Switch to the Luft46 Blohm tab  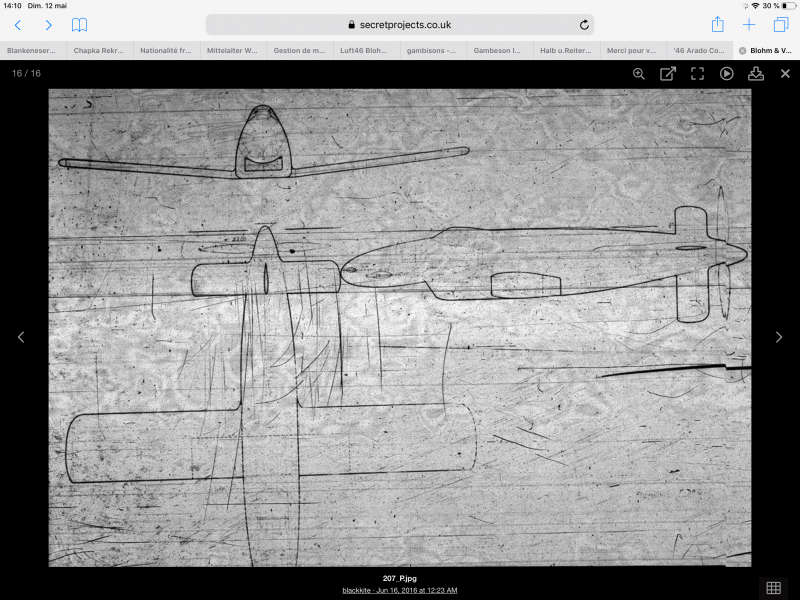tap(366, 50)
